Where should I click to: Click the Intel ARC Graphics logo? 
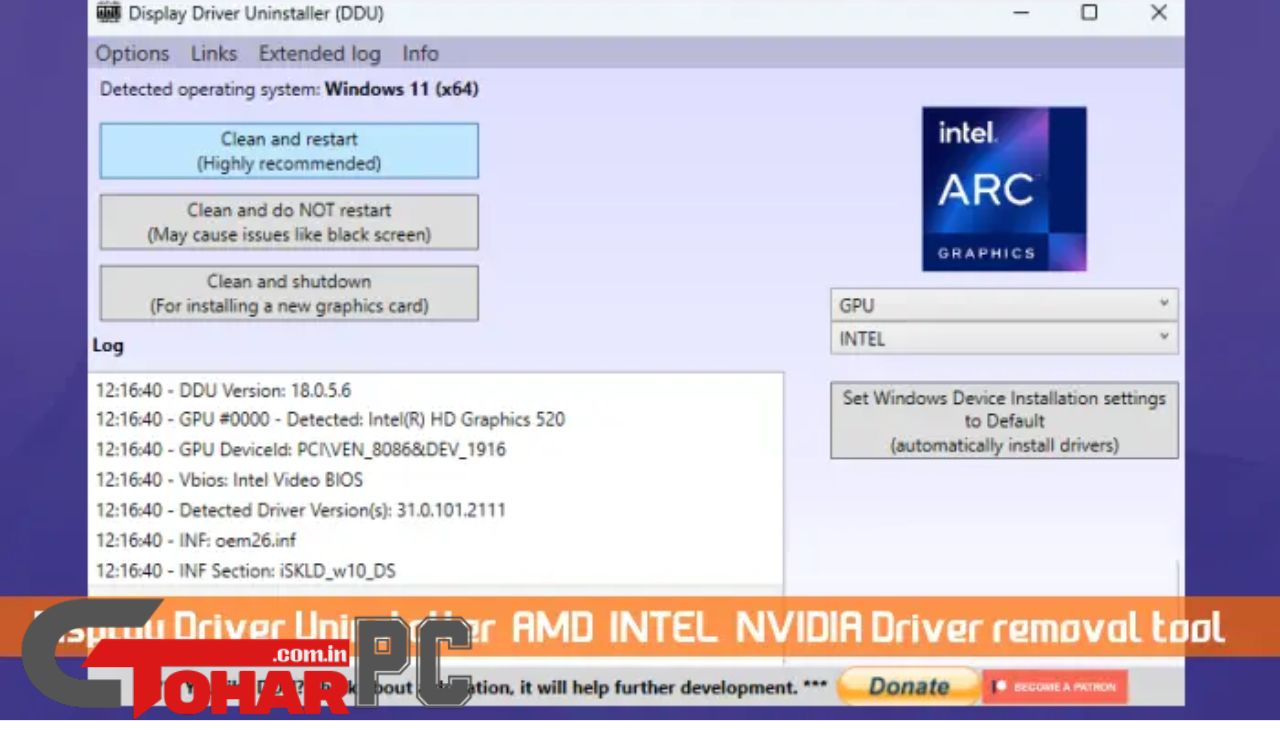pos(1004,189)
